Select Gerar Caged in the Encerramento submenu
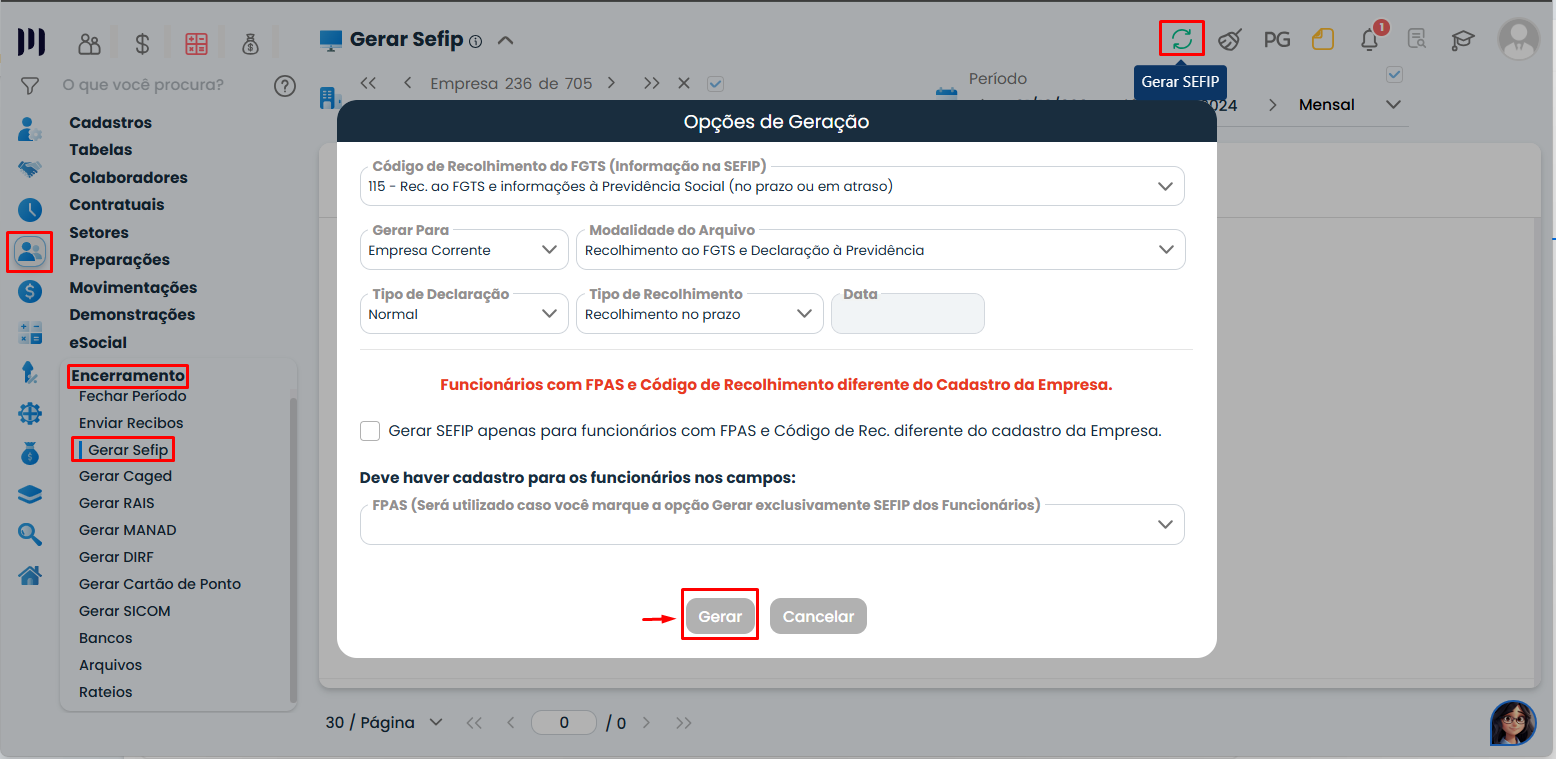This screenshot has width=1556, height=759. pos(126,476)
